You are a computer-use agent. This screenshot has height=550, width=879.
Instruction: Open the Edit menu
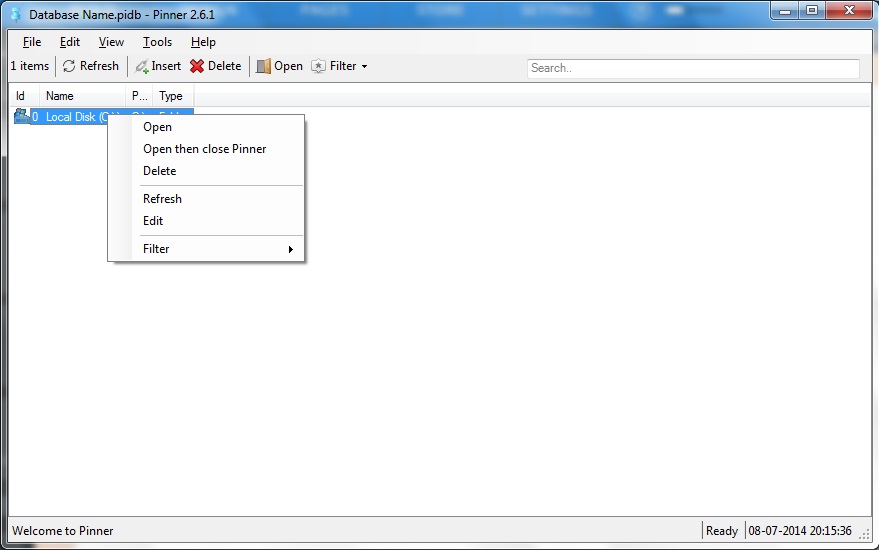click(x=70, y=42)
